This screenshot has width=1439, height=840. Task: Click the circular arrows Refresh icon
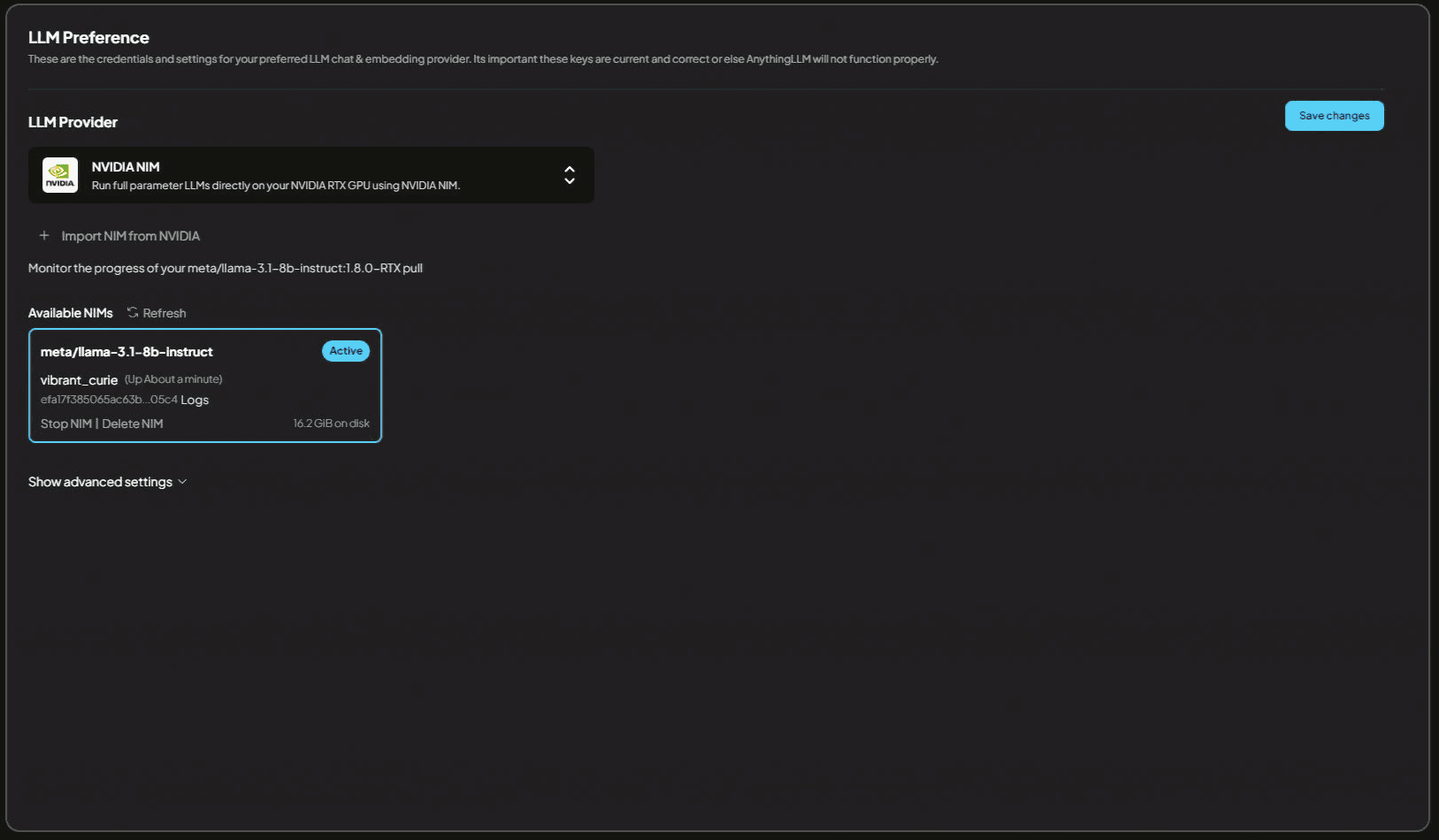133,313
